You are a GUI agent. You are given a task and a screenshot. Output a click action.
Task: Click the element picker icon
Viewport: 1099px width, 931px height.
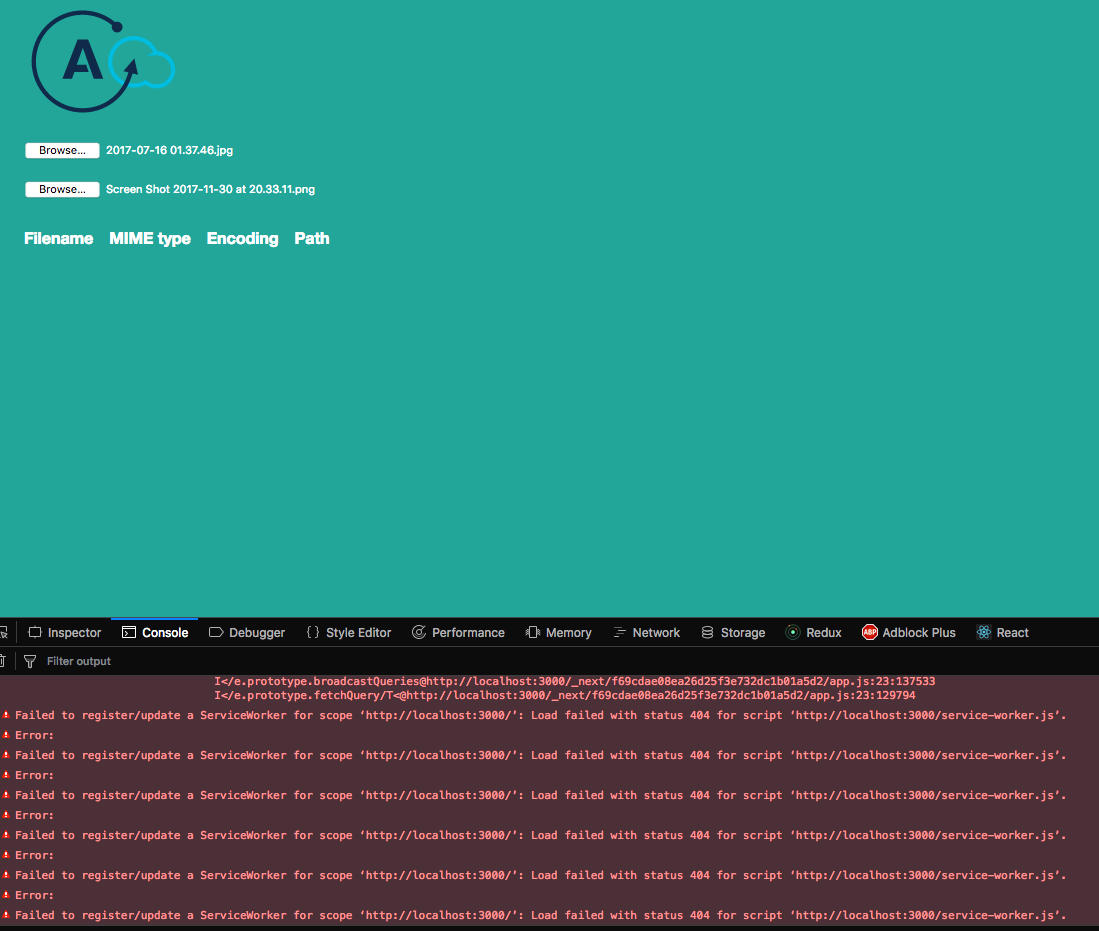[4, 633]
